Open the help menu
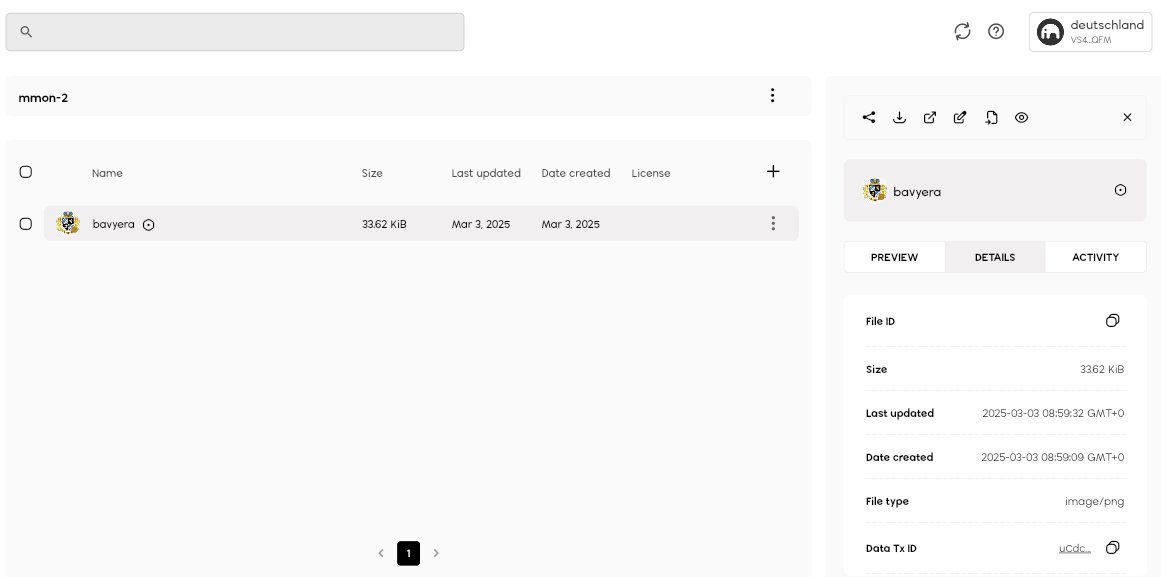Image resolution: width=1161 pixels, height=577 pixels. pos(996,32)
